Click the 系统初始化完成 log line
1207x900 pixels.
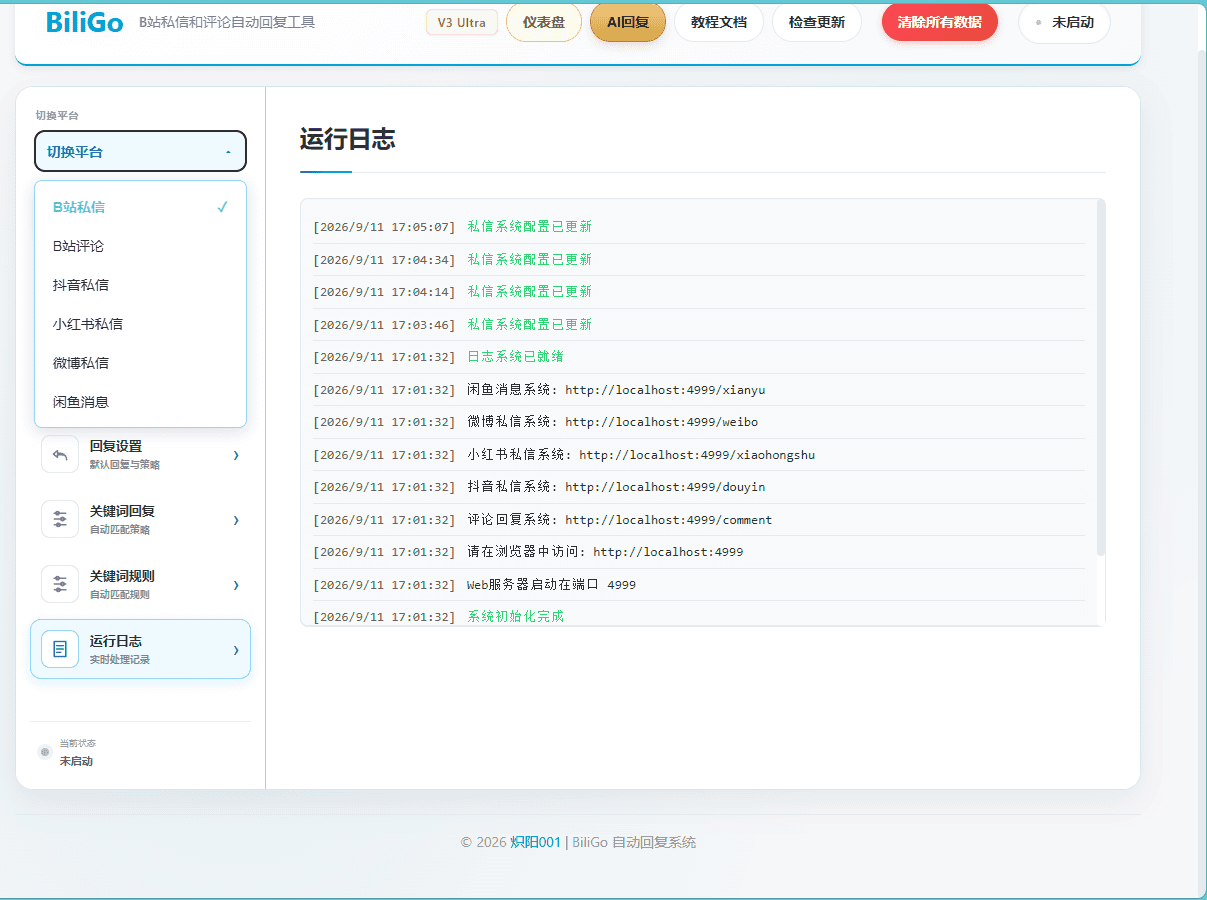(698, 614)
